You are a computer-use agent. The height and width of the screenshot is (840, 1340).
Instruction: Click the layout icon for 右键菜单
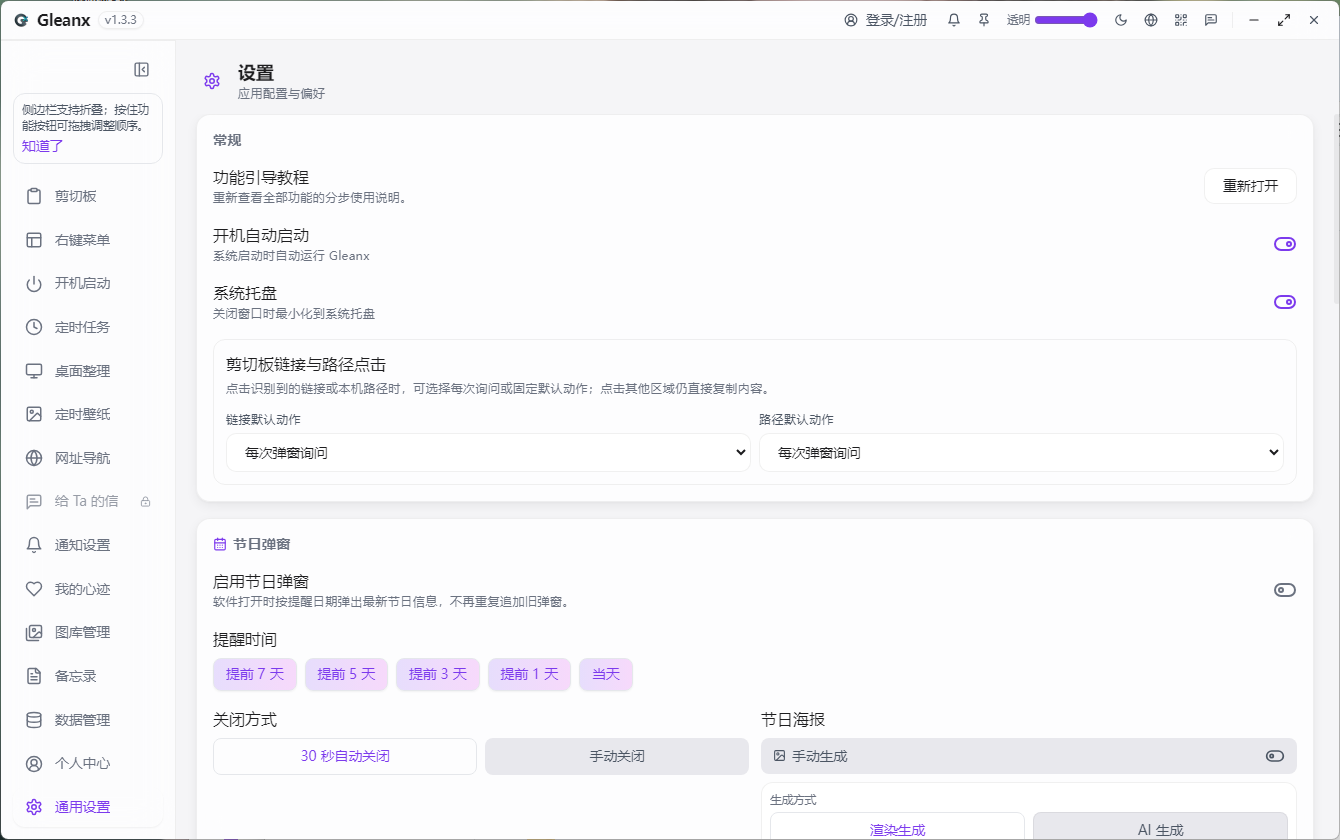click(34, 240)
